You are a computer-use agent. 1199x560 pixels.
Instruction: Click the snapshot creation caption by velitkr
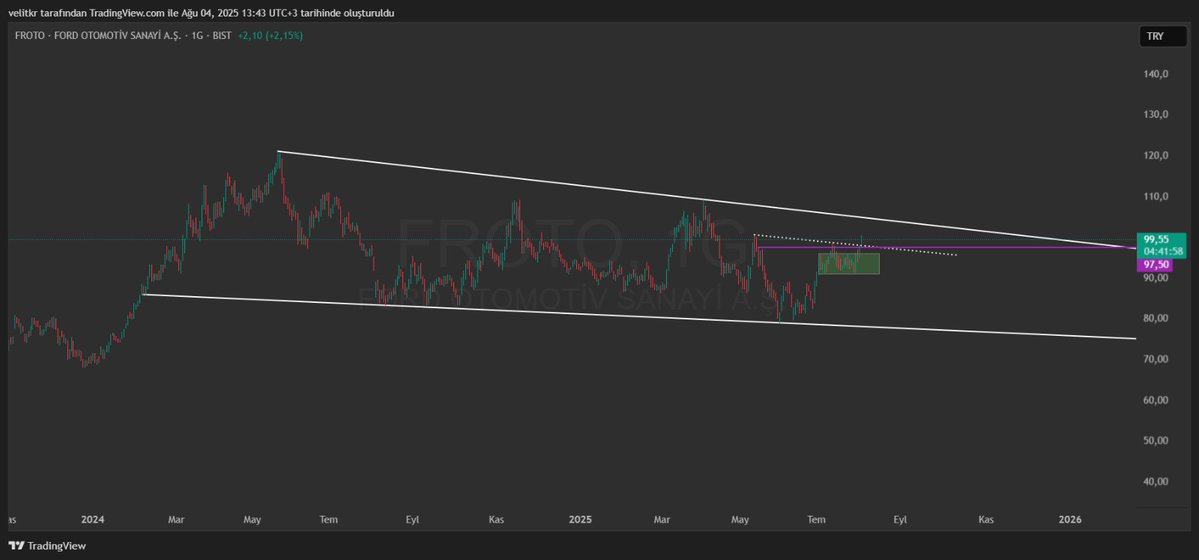[x=201, y=13]
